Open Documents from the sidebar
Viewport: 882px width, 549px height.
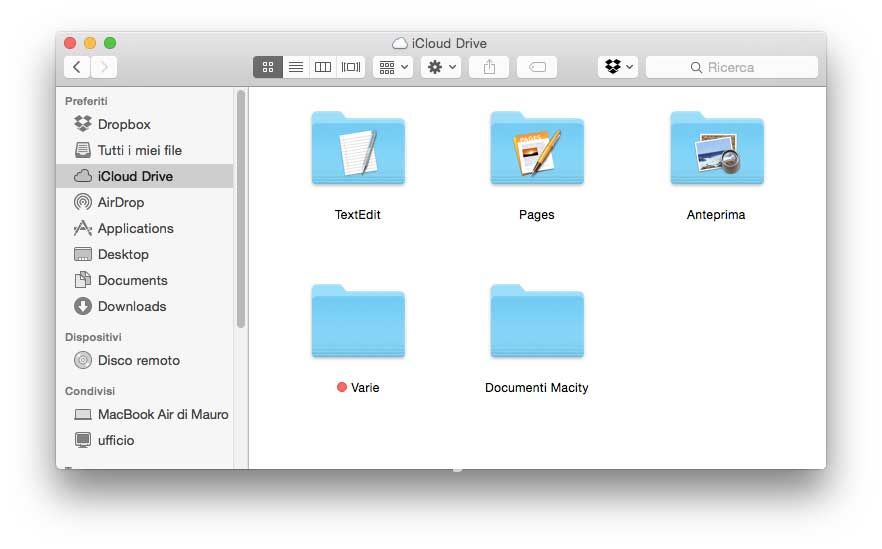pos(145,280)
